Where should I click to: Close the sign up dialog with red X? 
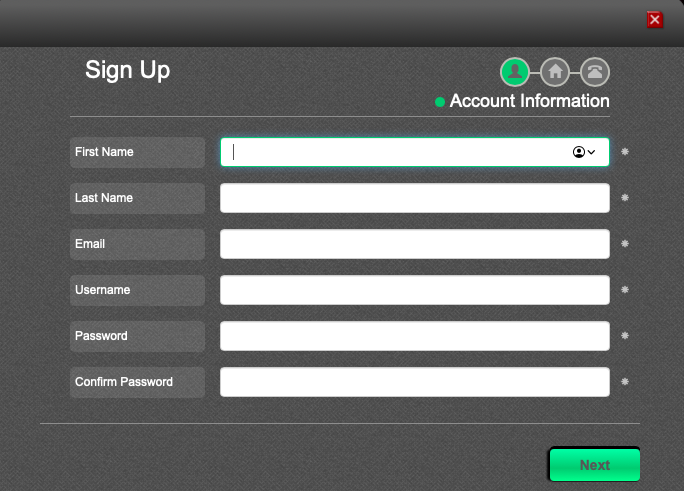[x=654, y=20]
